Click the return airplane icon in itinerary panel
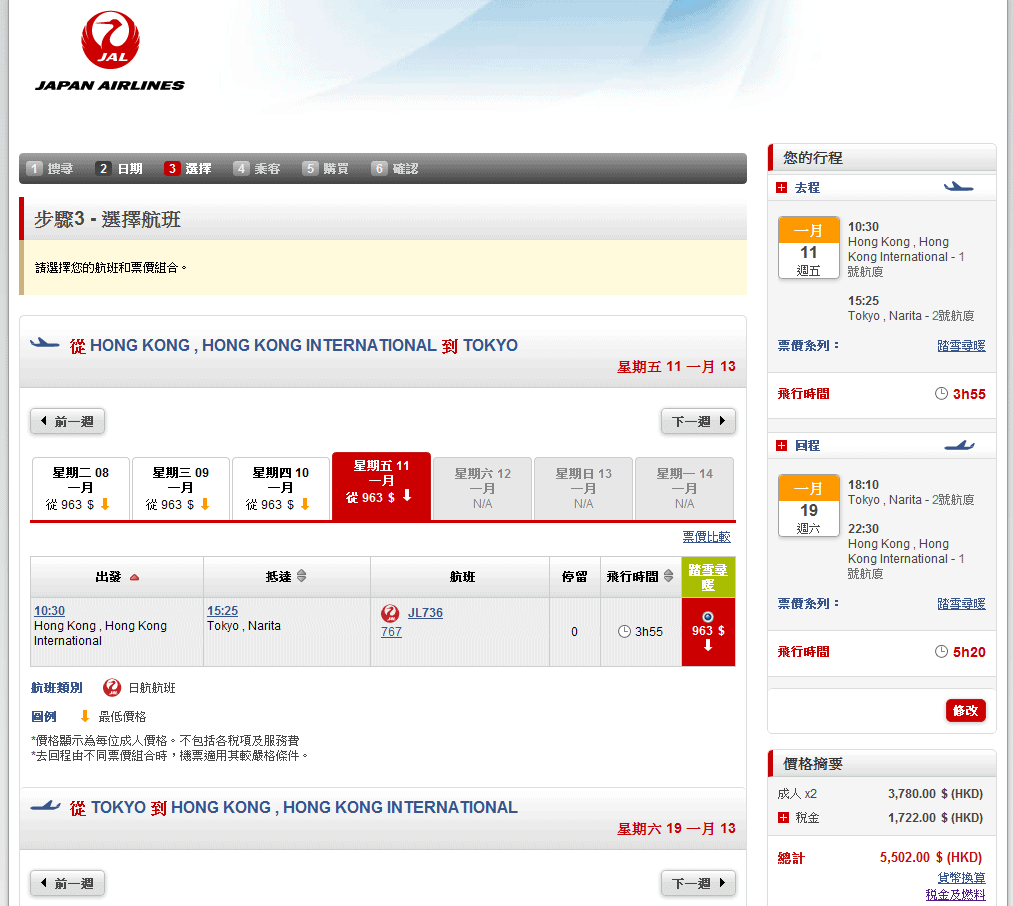1013x906 pixels. [x=958, y=445]
